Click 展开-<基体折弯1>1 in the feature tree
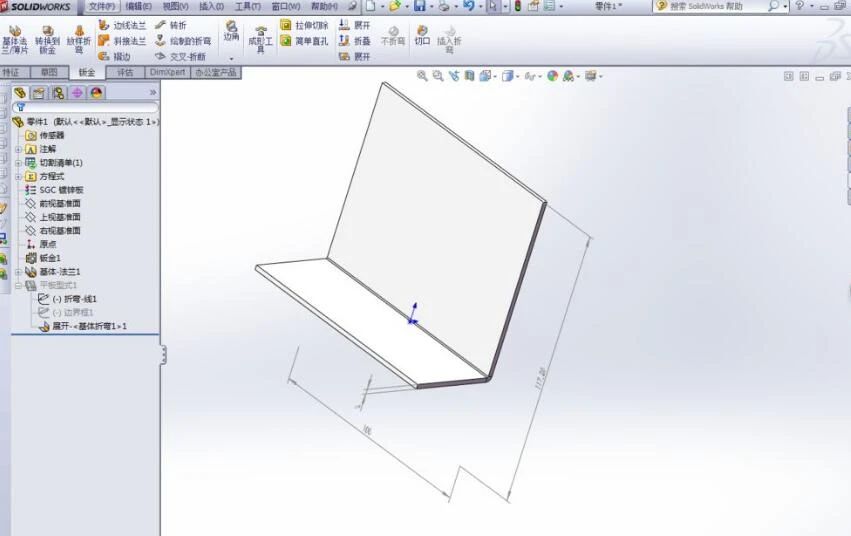Image resolution: width=851 pixels, height=536 pixels. click(88, 326)
